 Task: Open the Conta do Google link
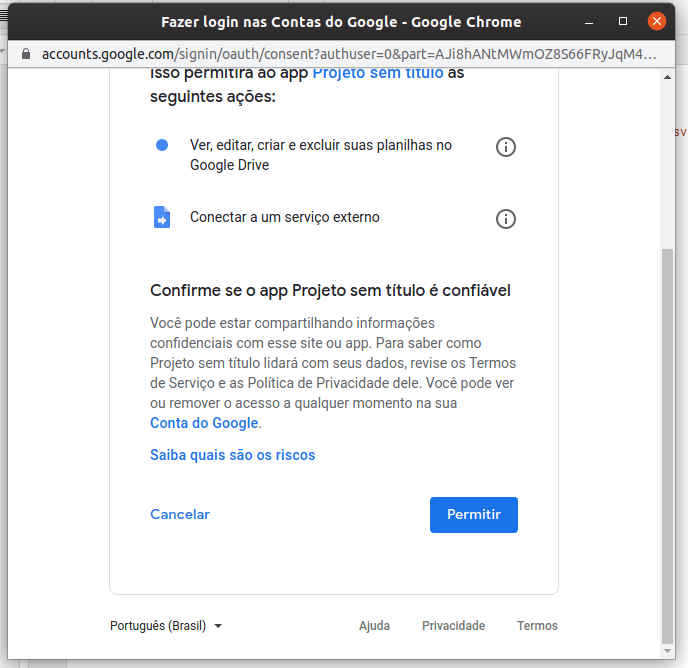pos(204,423)
